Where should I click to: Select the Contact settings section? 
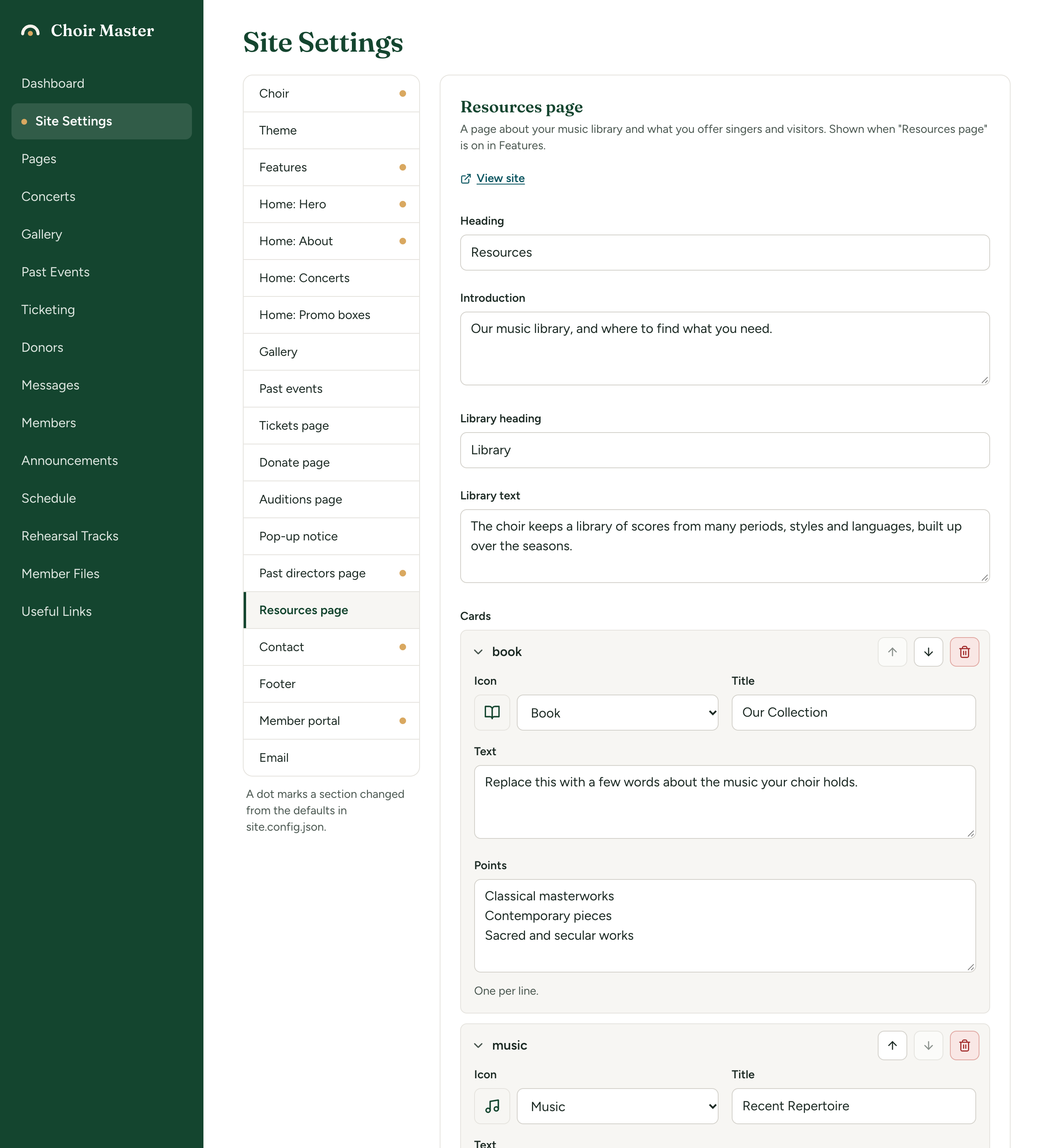point(331,647)
